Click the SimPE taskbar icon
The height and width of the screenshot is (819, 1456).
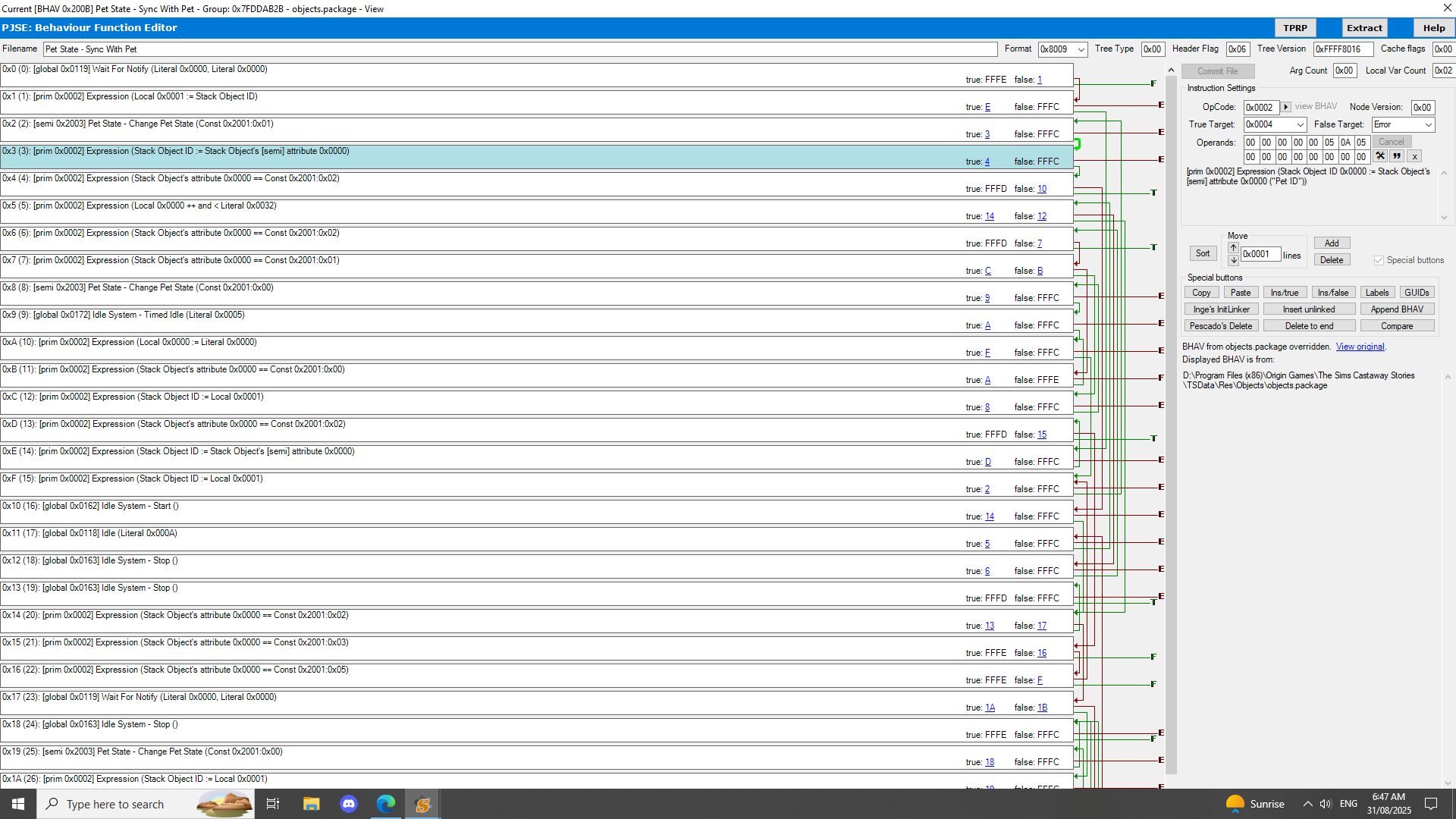[422, 804]
